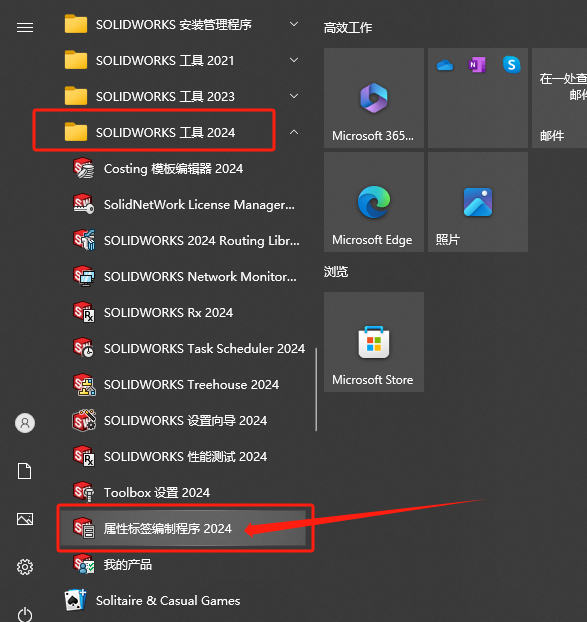Click the SOLIDWORKS 安装管理程序 folder icon
The width and height of the screenshot is (587, 622).
coord(76,24)
